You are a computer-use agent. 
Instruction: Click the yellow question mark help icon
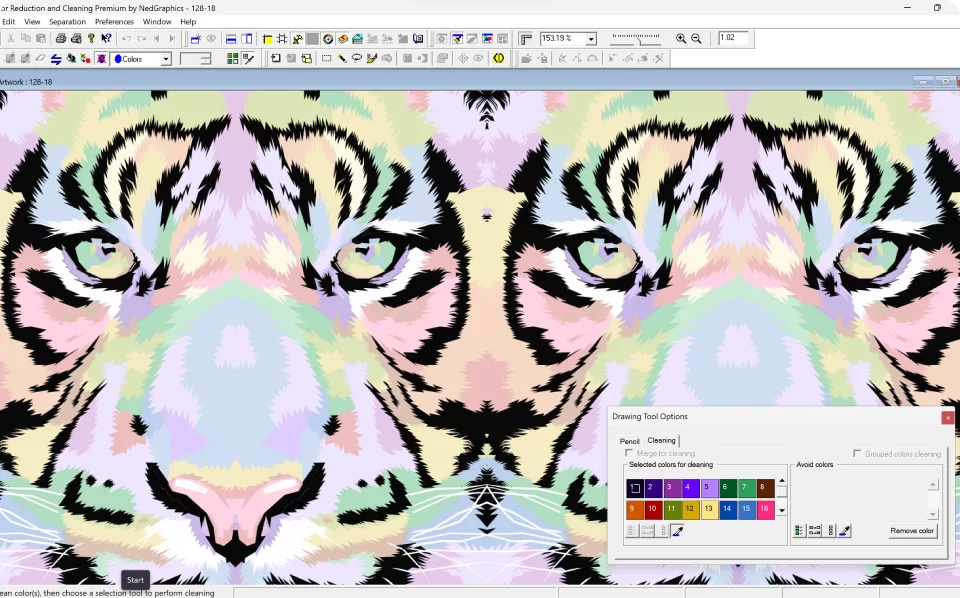pos(91,39)
